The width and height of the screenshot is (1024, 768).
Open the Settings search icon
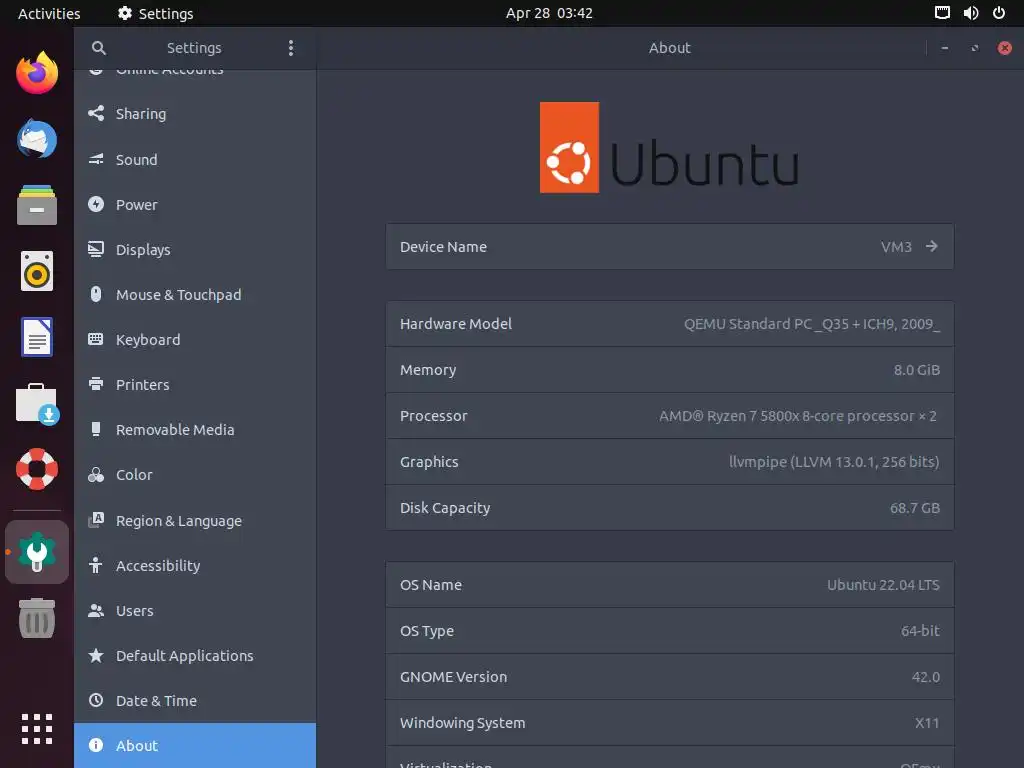coord(99,48)
